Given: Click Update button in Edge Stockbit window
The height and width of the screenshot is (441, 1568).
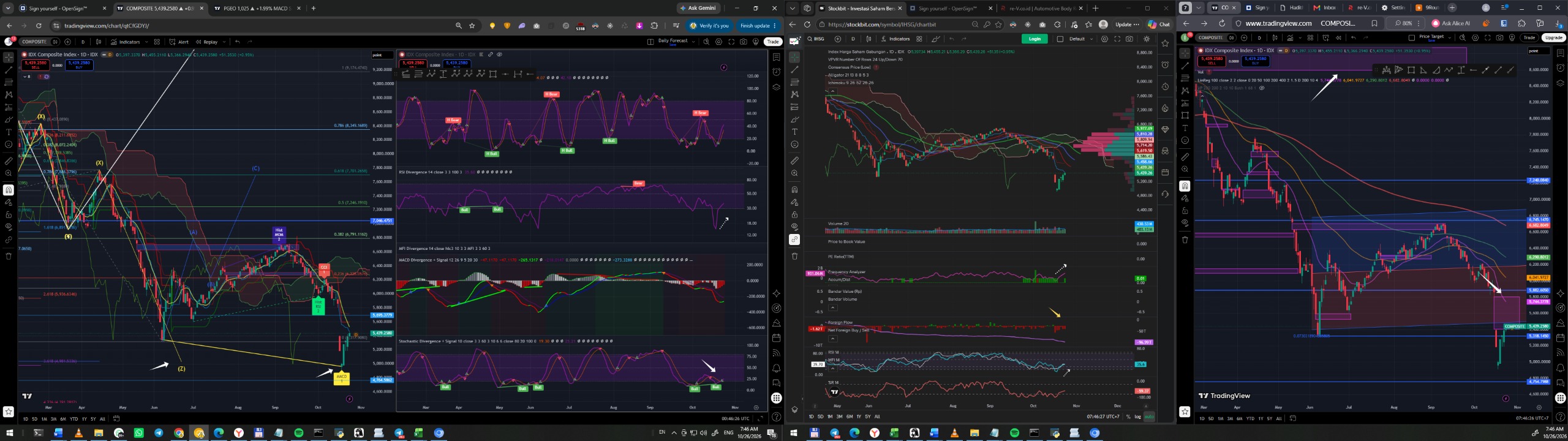Looking at the screenshot, I should tap(1127, 24).
